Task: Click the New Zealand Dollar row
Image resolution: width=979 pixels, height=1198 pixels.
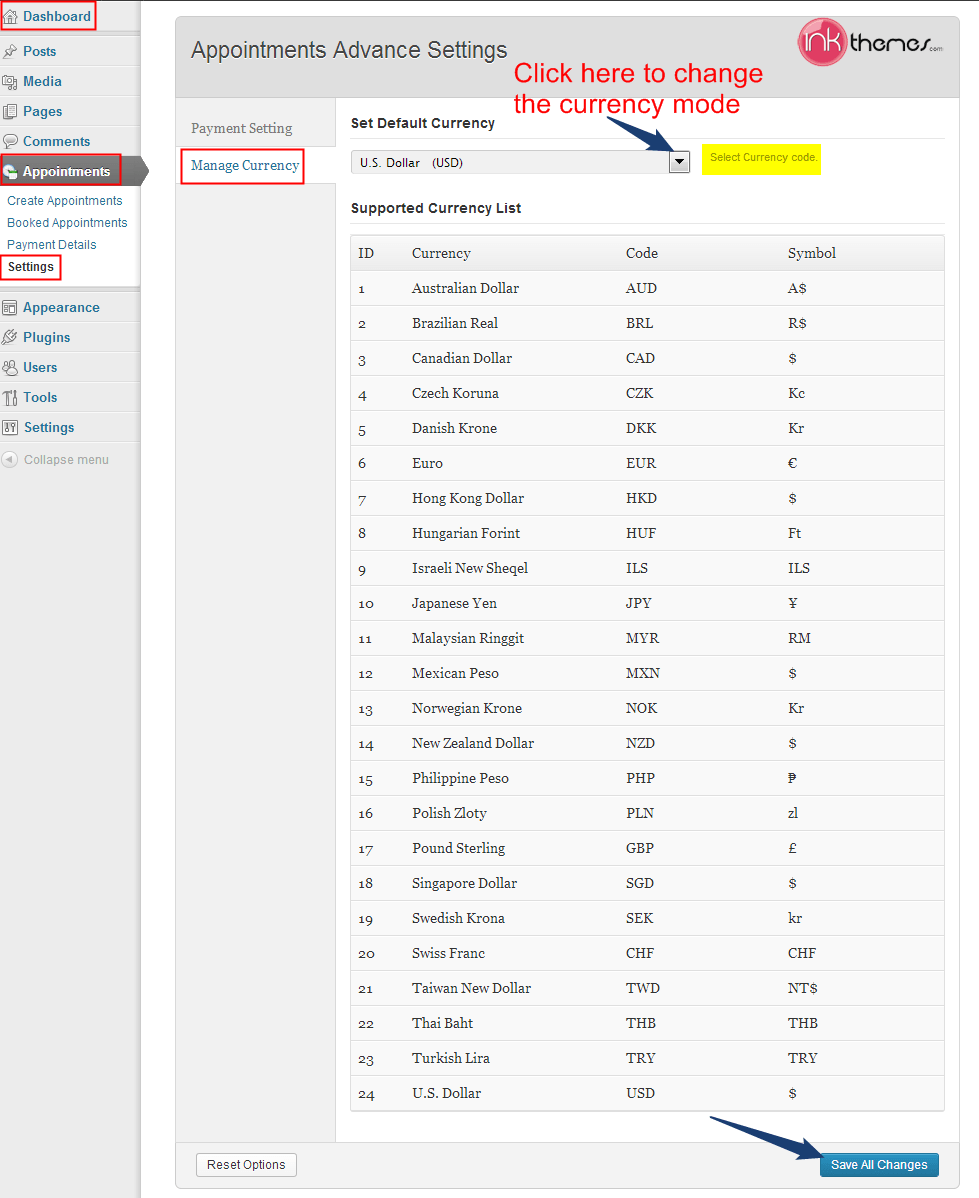Action: click(647, 744)
